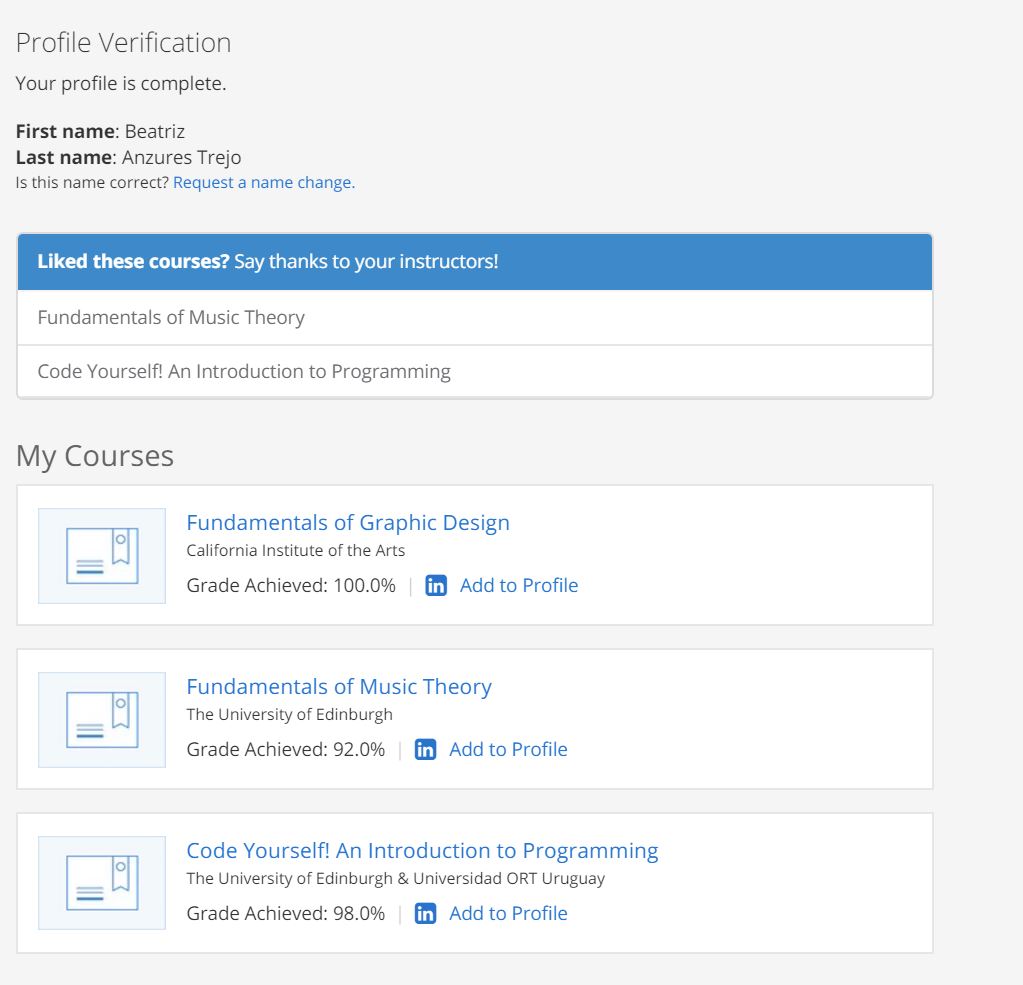Click the LinkedIn icon for Graphic Design course
Screen dimensions: 1023x985
click(x=436, y=586)
